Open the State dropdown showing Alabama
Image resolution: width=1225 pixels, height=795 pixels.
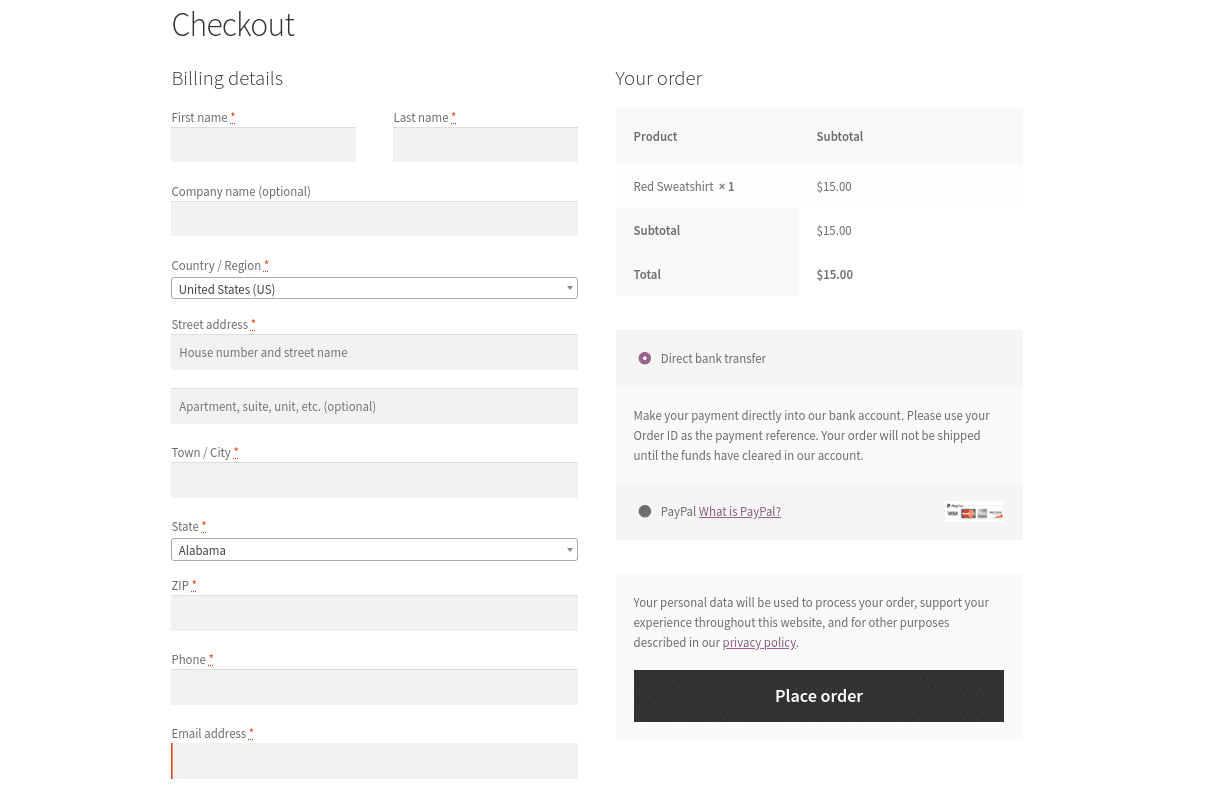(374, 549)
